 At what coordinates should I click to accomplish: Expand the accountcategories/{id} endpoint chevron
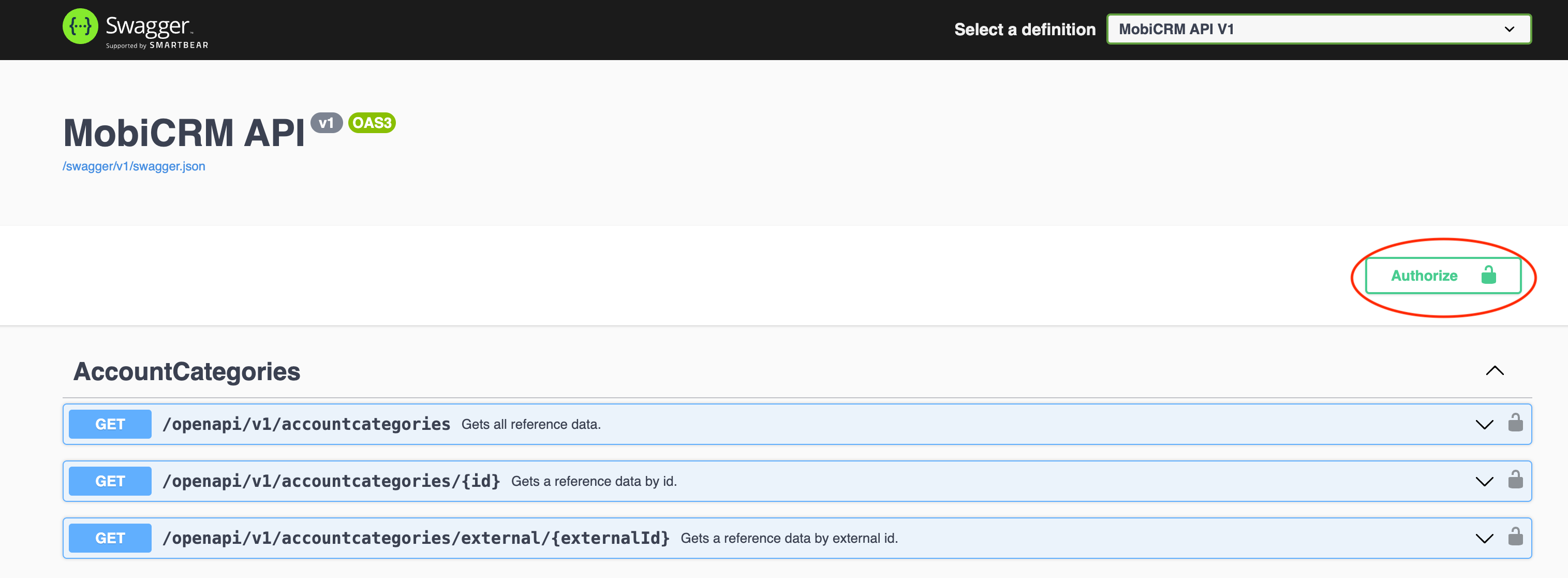click(1484, 482)
